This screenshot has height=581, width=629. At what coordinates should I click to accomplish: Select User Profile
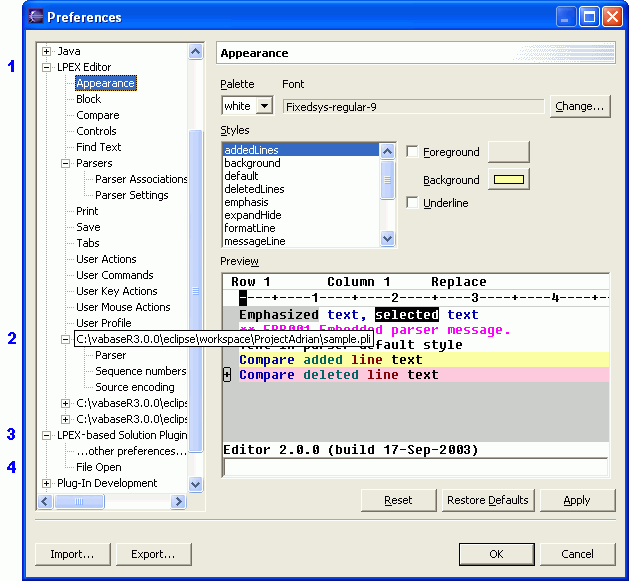[104, 323]
